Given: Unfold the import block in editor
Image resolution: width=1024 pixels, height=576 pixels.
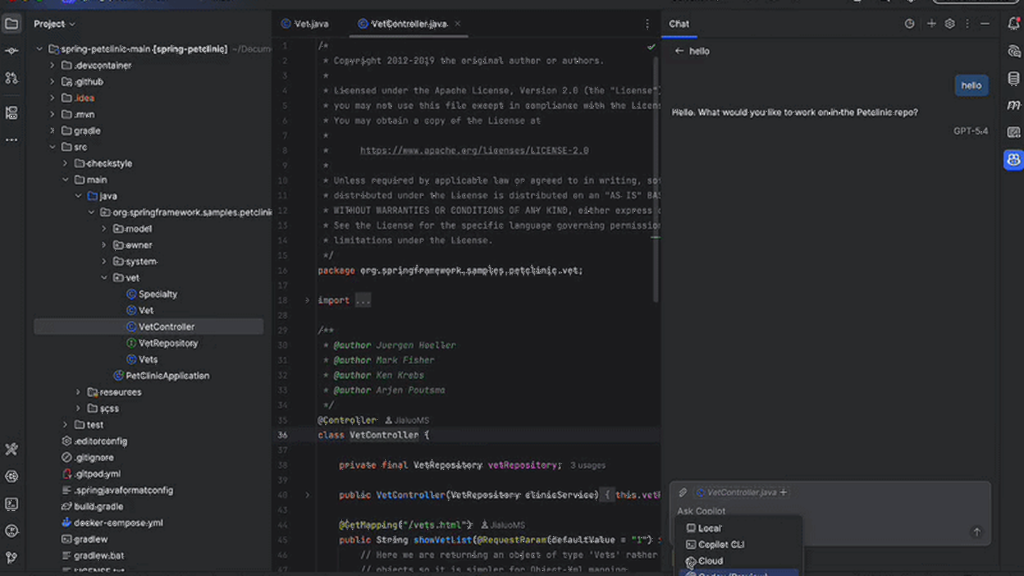Looking at the screenshot, I should [x=307, y=300].
